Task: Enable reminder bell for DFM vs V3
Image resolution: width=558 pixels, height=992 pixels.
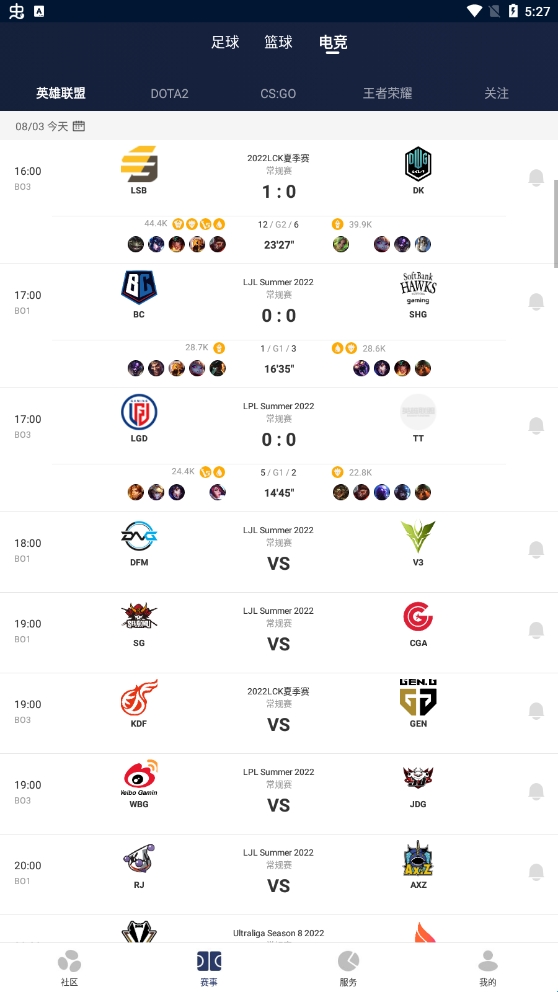Action: [x=536, y=550]
